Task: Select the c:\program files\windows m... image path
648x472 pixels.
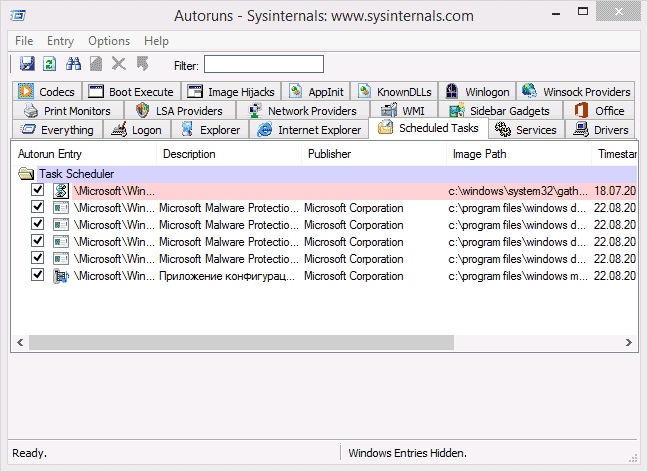Action: pyautogui.click(x=518, y=276)
